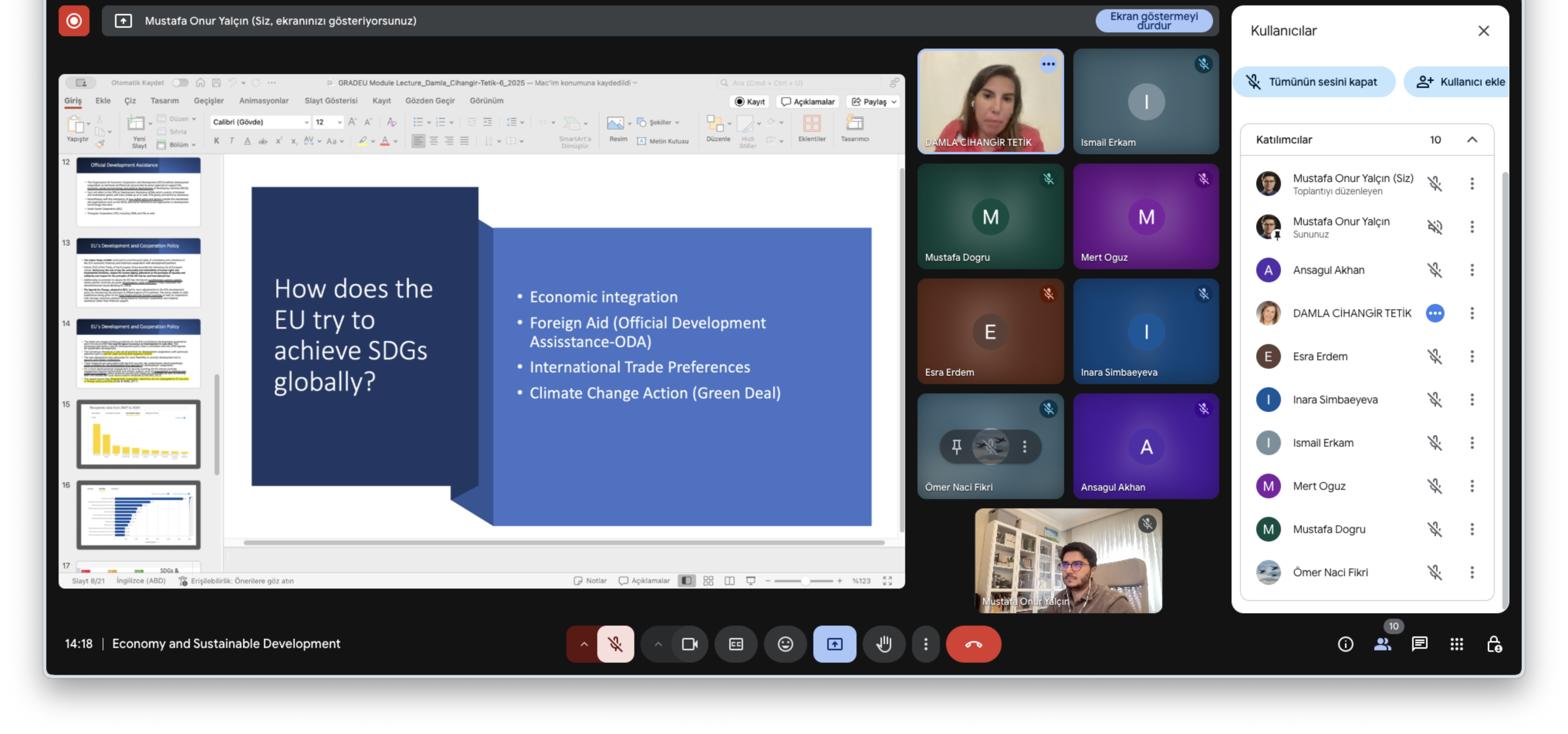Open the Tasarım tab in PowerPoint
The width and height of the screenshot is (1568, 734).
(164, 100)
